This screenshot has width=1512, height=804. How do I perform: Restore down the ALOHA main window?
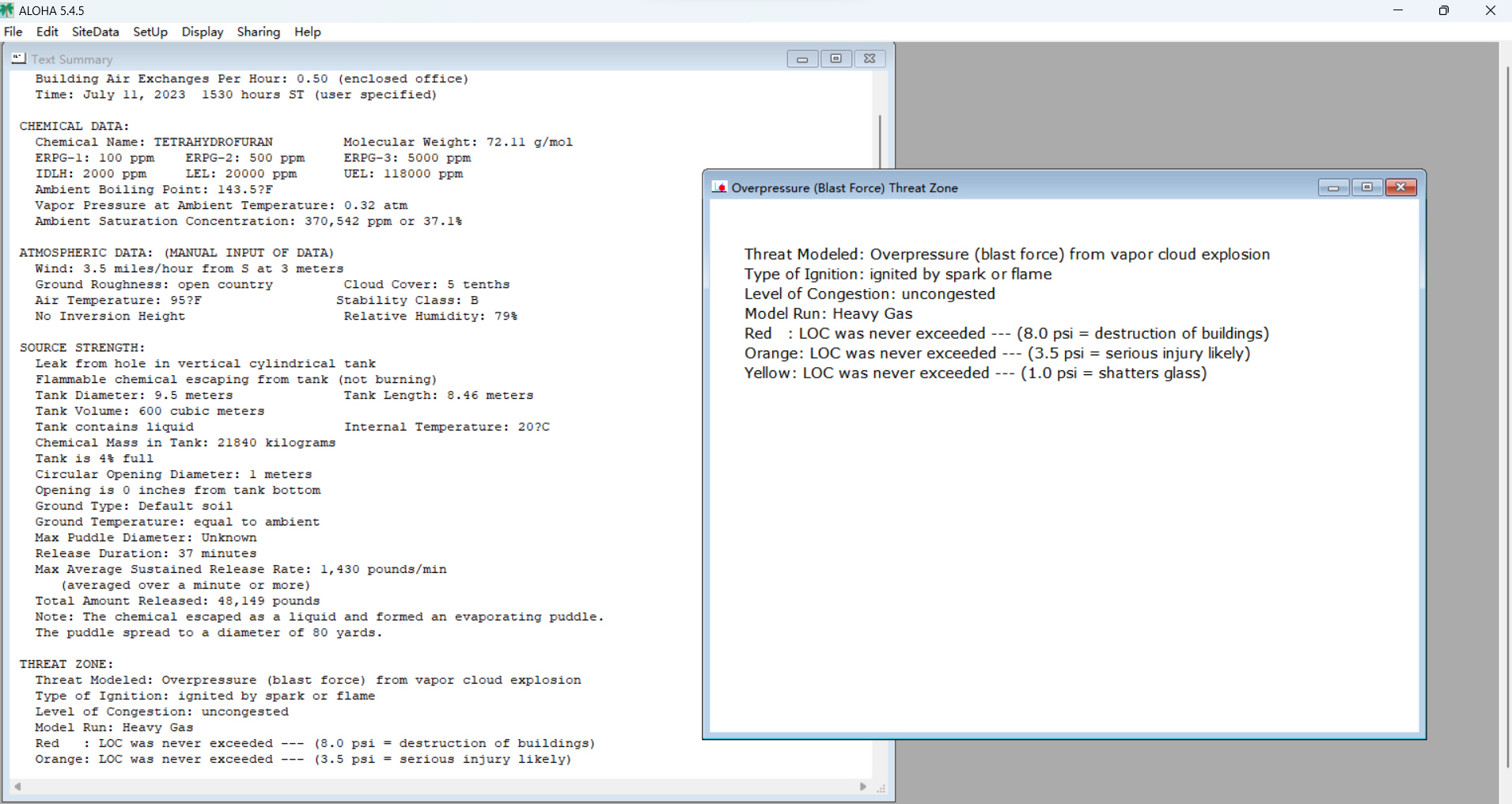(x=1444, y=10)
